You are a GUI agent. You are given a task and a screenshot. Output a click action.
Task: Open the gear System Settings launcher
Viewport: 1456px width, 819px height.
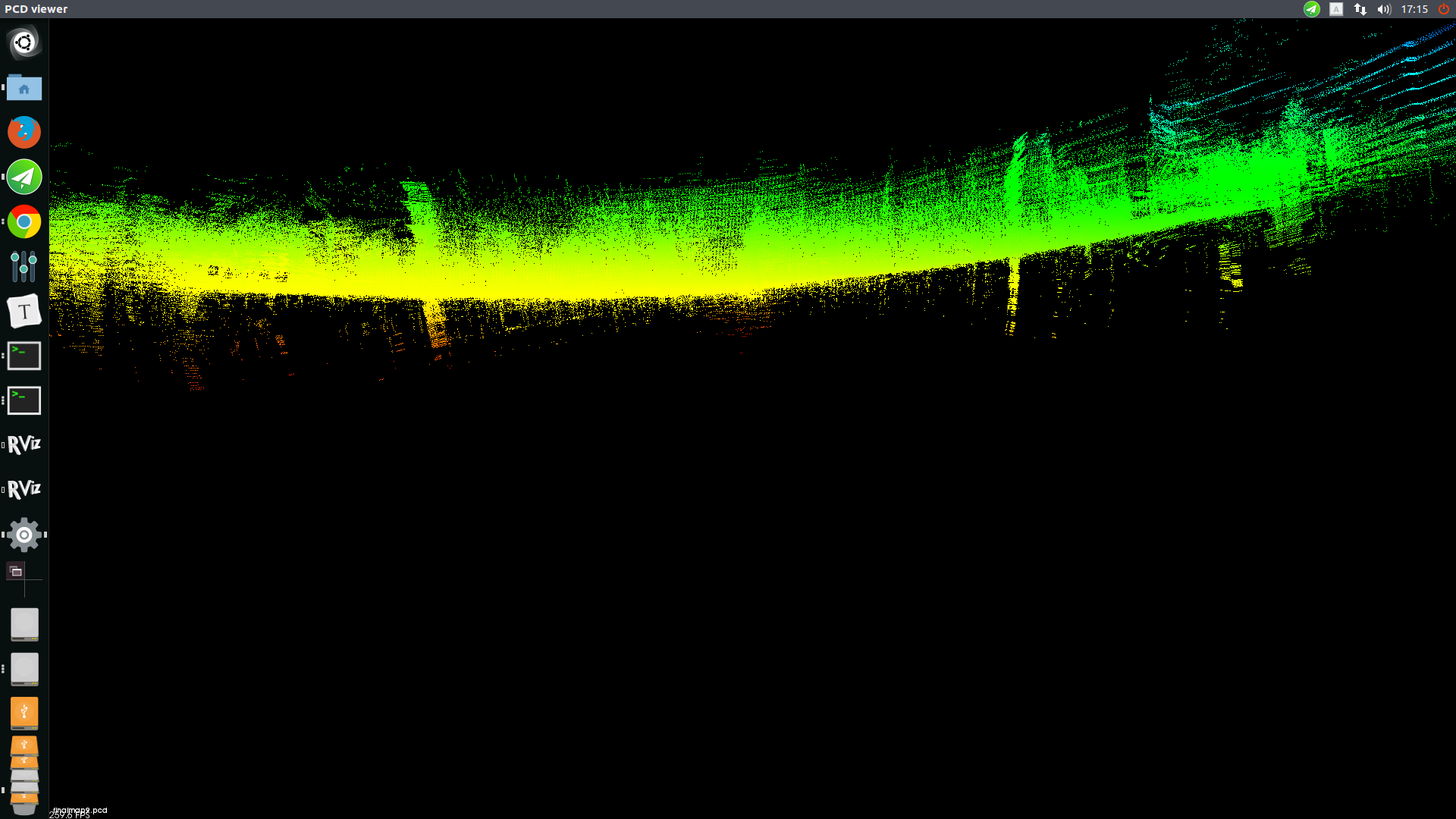[x=24, y=535]
